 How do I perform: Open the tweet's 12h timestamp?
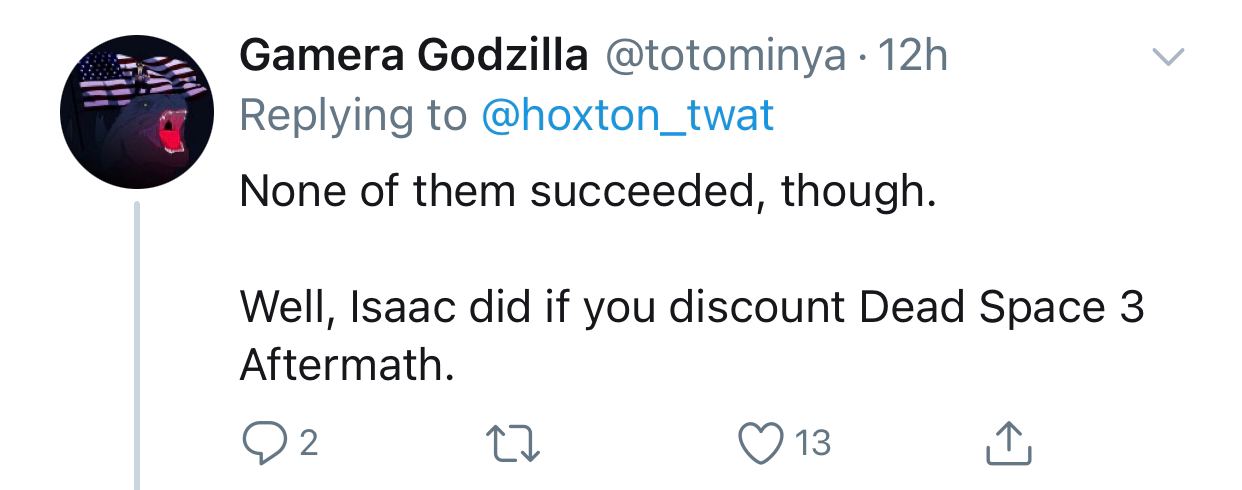click(911, 57)
